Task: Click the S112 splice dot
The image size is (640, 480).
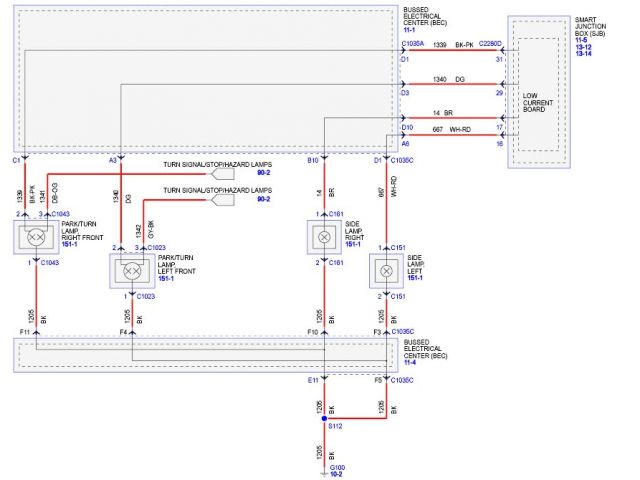Action: point(324,420)
